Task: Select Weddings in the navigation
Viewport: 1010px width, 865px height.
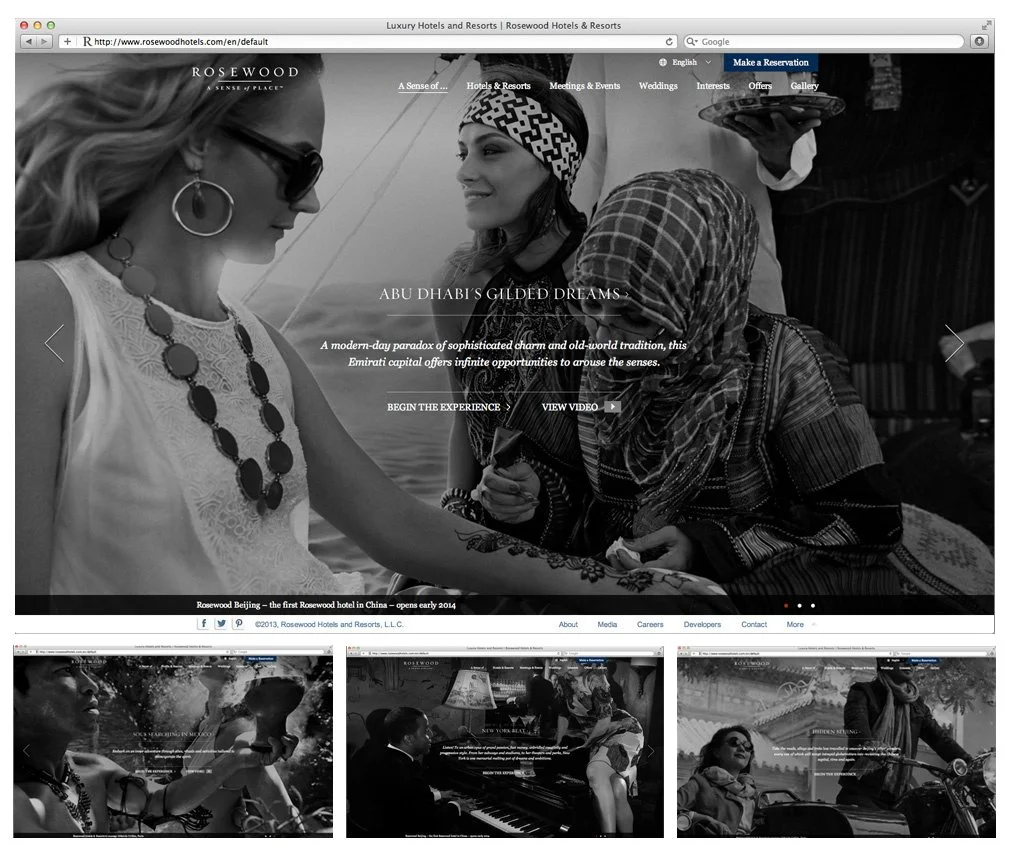Action: pyautogui.click(x=657, y=86)
